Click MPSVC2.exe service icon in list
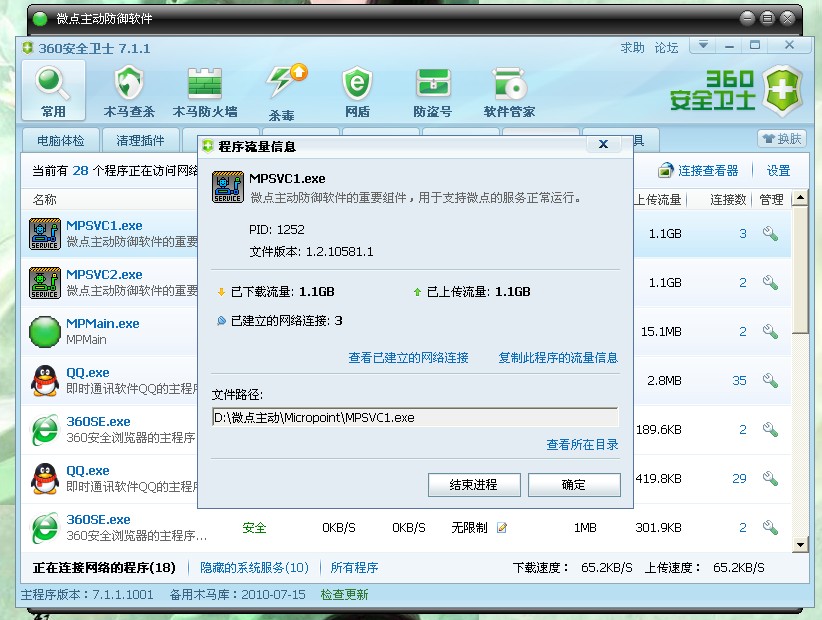This screenshot has height=620, width=822. click(x=45, y=283)
